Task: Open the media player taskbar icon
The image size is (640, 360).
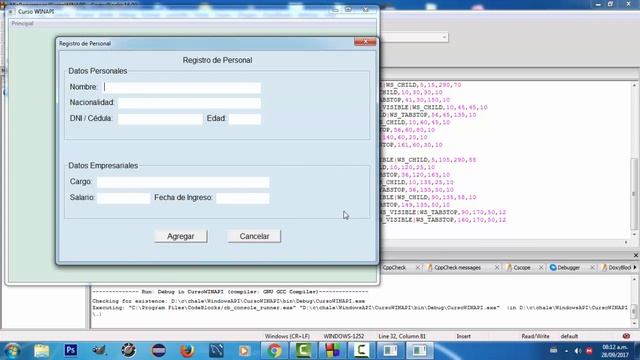Action: pos(244,351)
